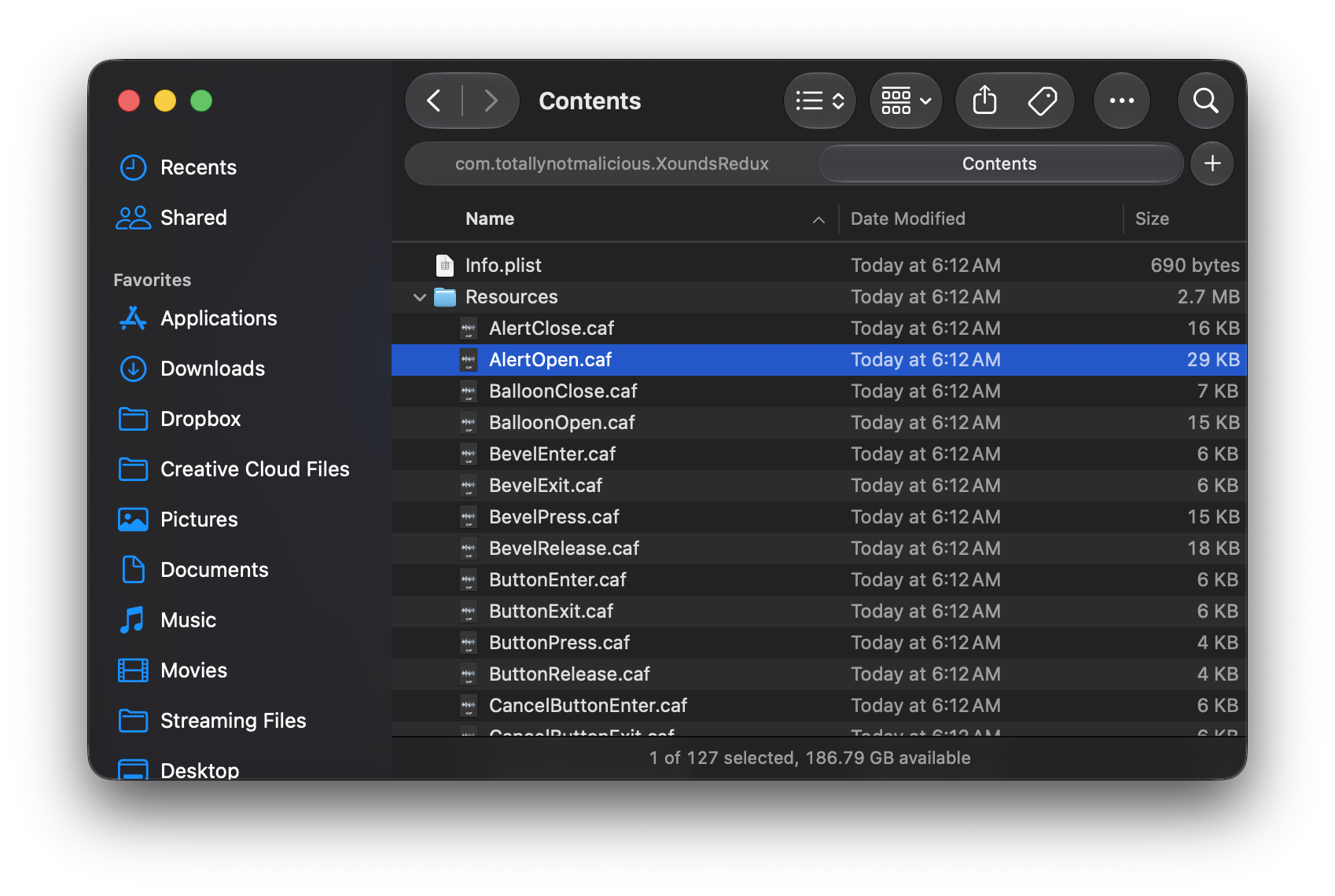Viewport: 1335px width, 896px height.
Task: Open Desktop in sidebar
Action: 178,769
